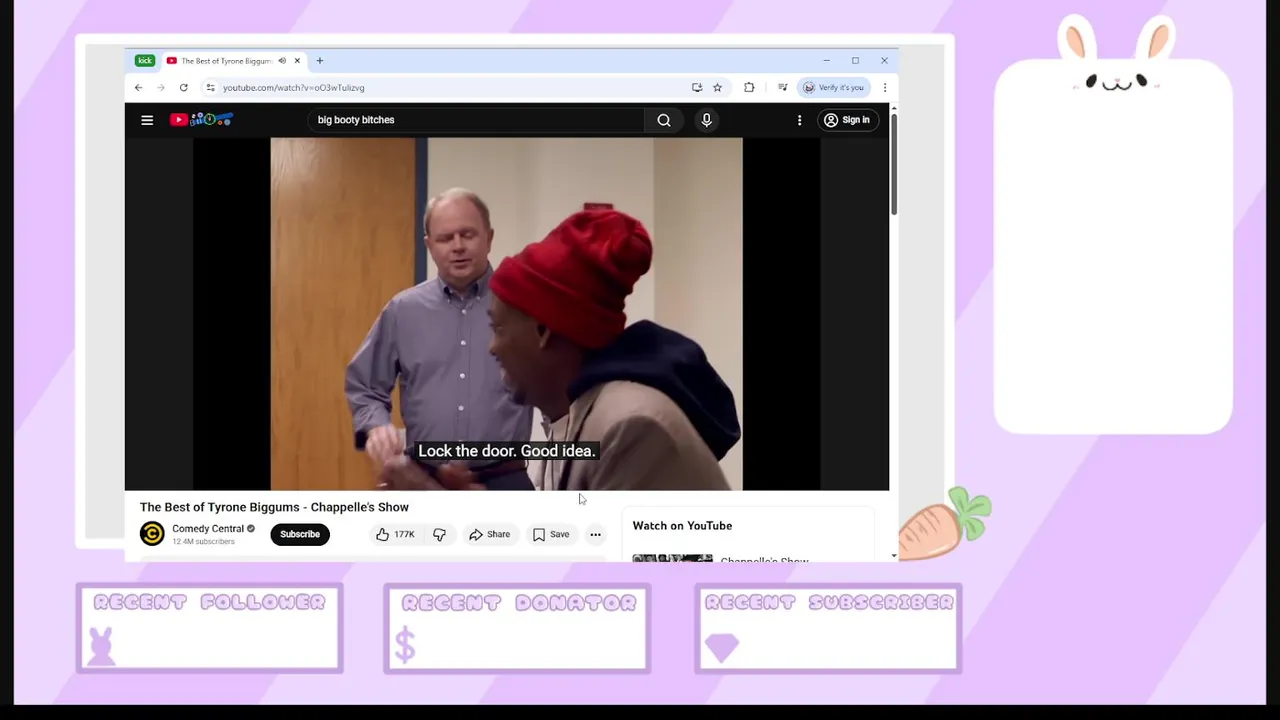Open the Extensions puzzle icon
This screenshot has height=720, width=1280.
749,88
